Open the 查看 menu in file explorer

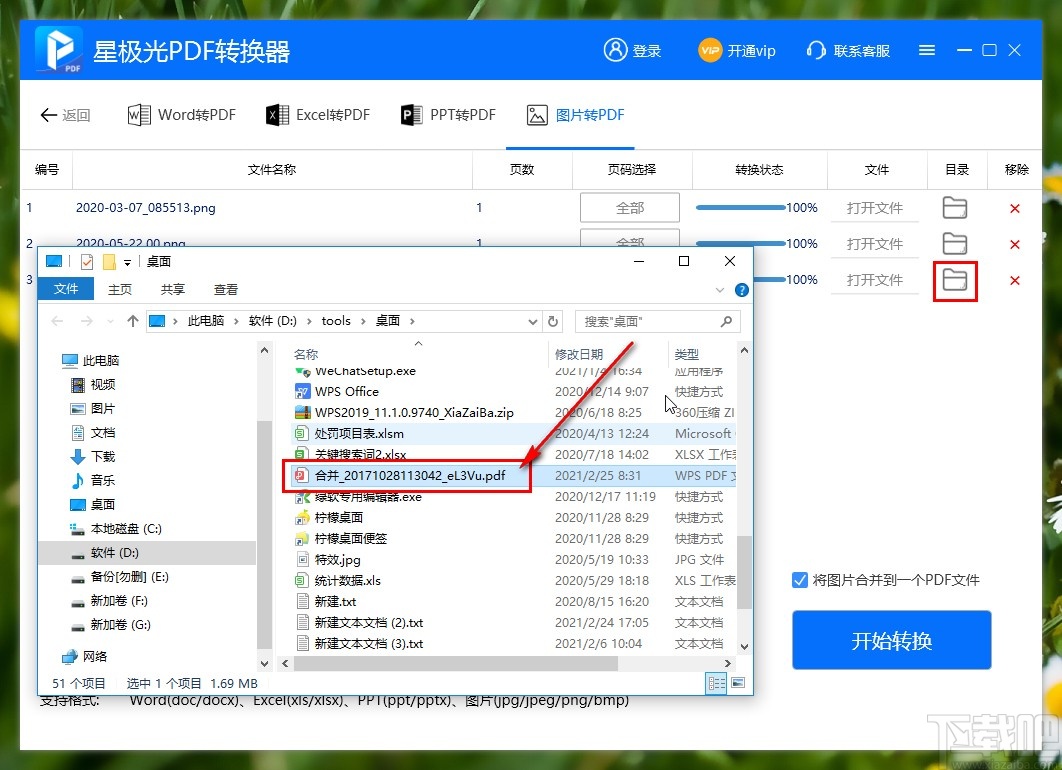[x=226, y=289]
